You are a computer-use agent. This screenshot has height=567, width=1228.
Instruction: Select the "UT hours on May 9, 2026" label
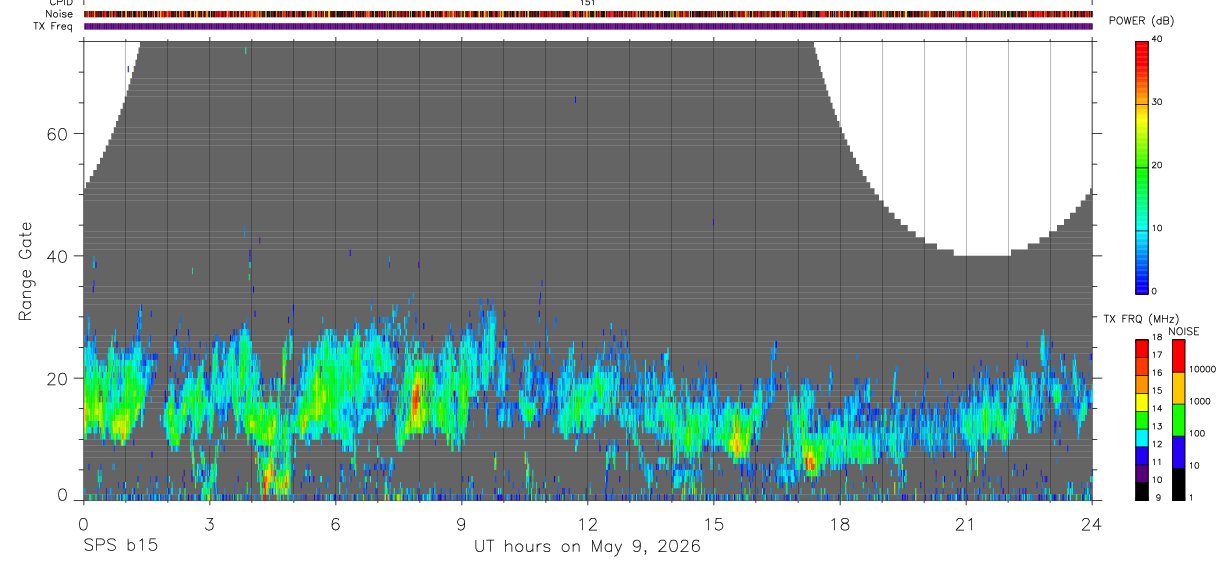[587, 547]
